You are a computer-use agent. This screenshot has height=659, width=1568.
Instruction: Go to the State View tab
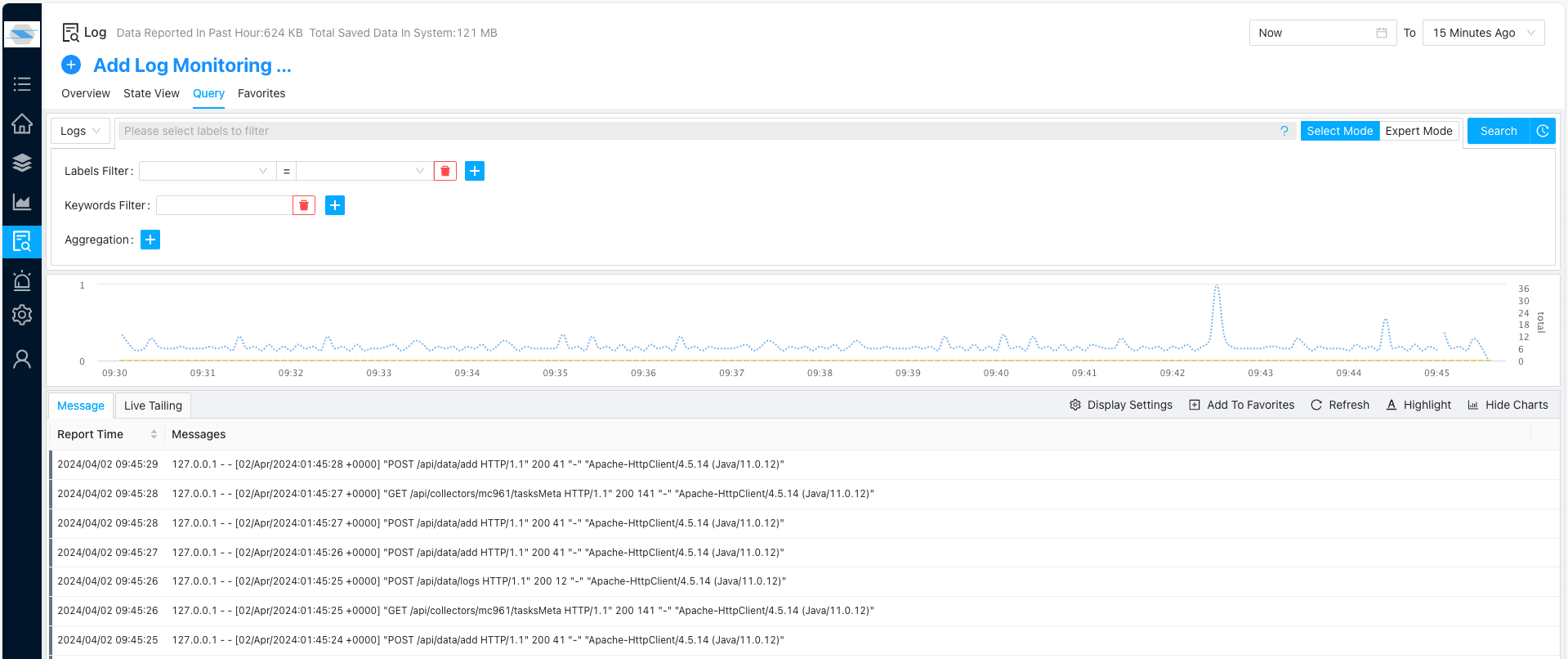pyautogui.click(x=151, y=93)
